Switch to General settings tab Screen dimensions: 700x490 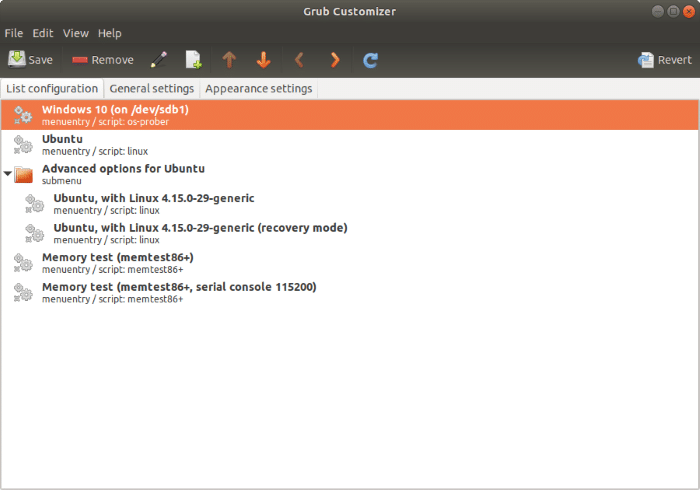point(152,89)
